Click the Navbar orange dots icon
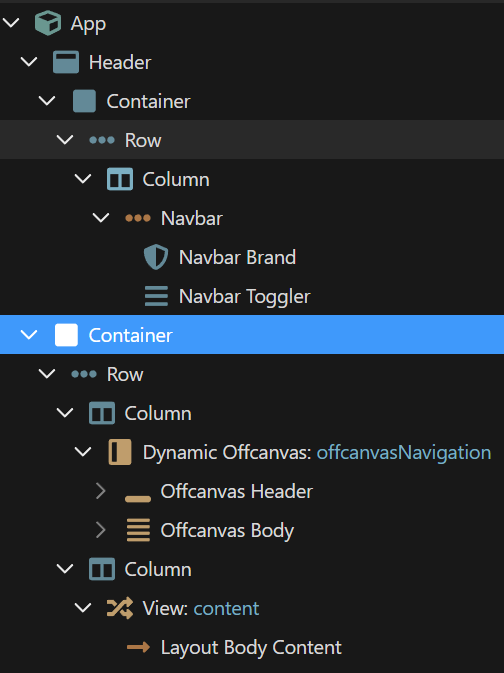This screenshot has width=504, height=673. [x=138, y=218]
